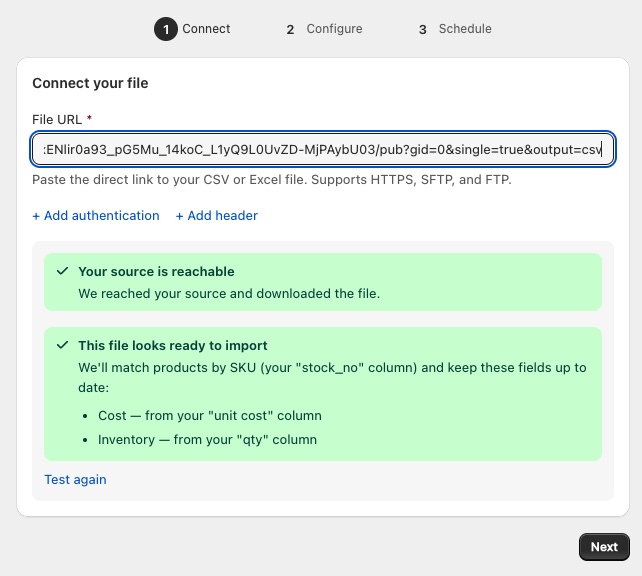642x576 pixels.
Task: Go to step 2 Configure
Action: (324, 29)
